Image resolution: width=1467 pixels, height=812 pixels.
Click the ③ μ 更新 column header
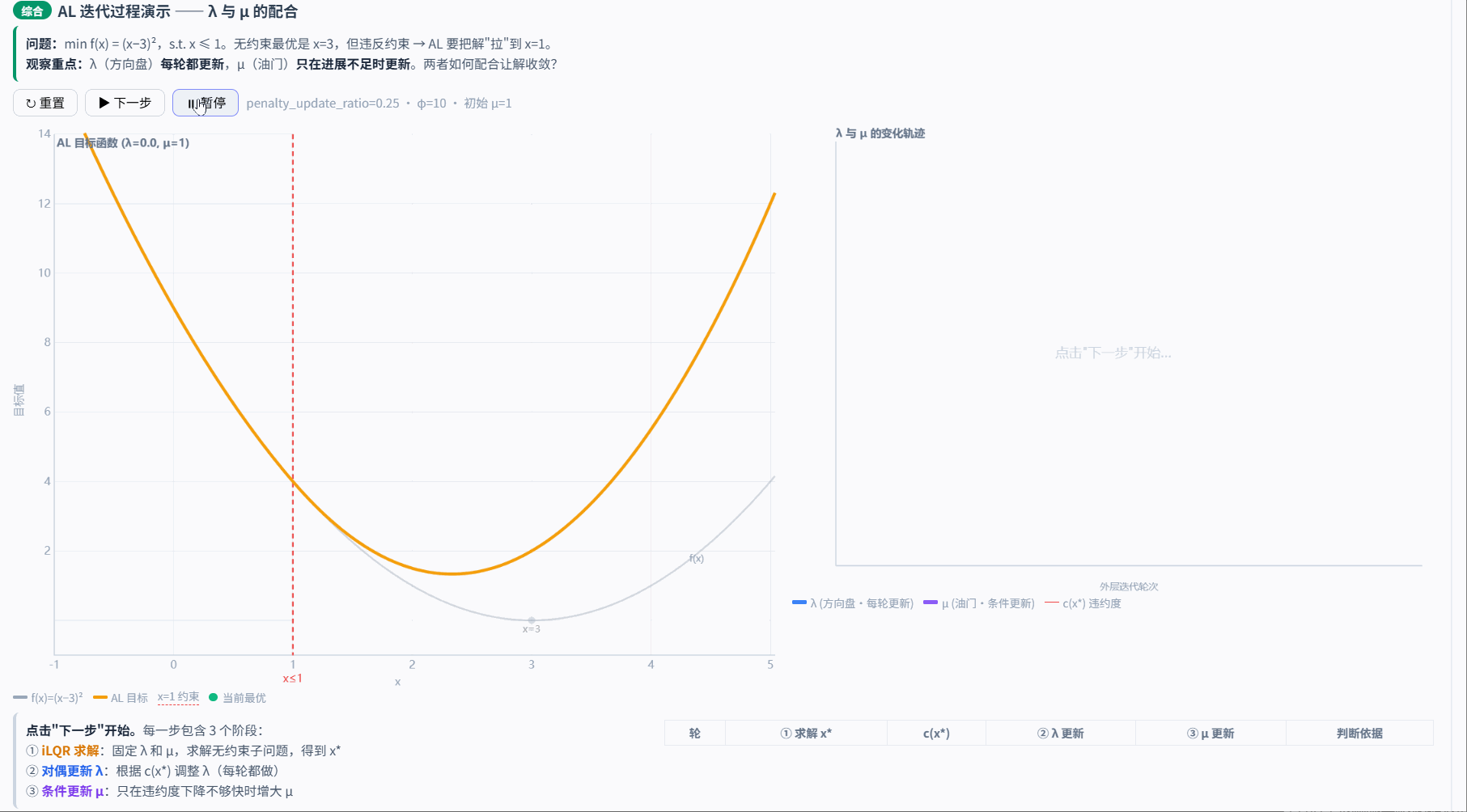[1210, 734]
